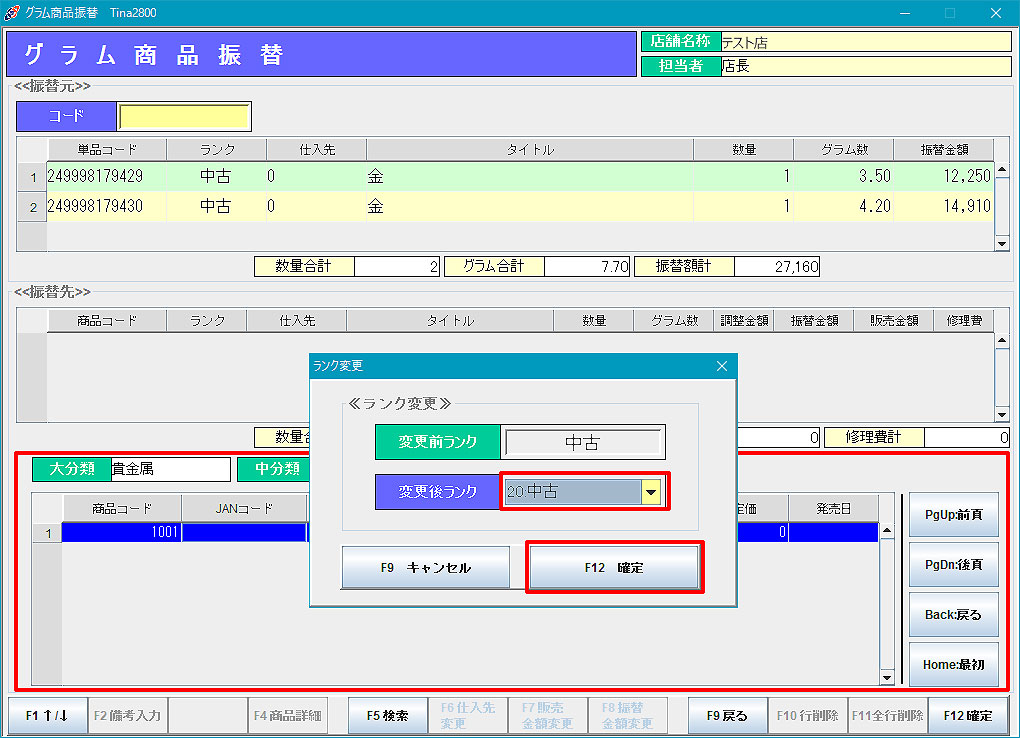Click the コード input field
The height and width of the screenshot is (738, 1020).
[183, 116]
